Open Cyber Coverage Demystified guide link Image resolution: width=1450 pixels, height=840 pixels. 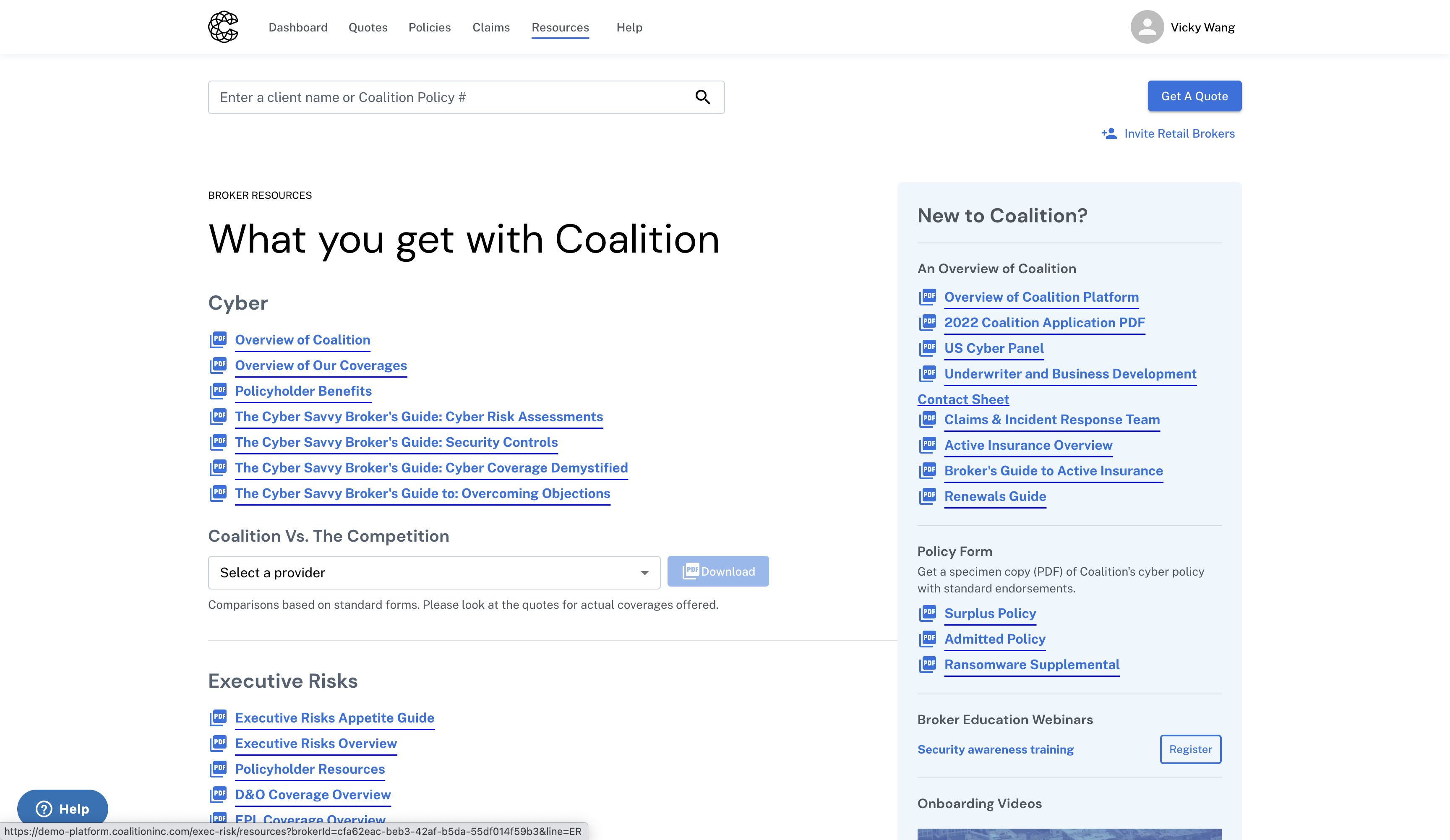[432, 468]
